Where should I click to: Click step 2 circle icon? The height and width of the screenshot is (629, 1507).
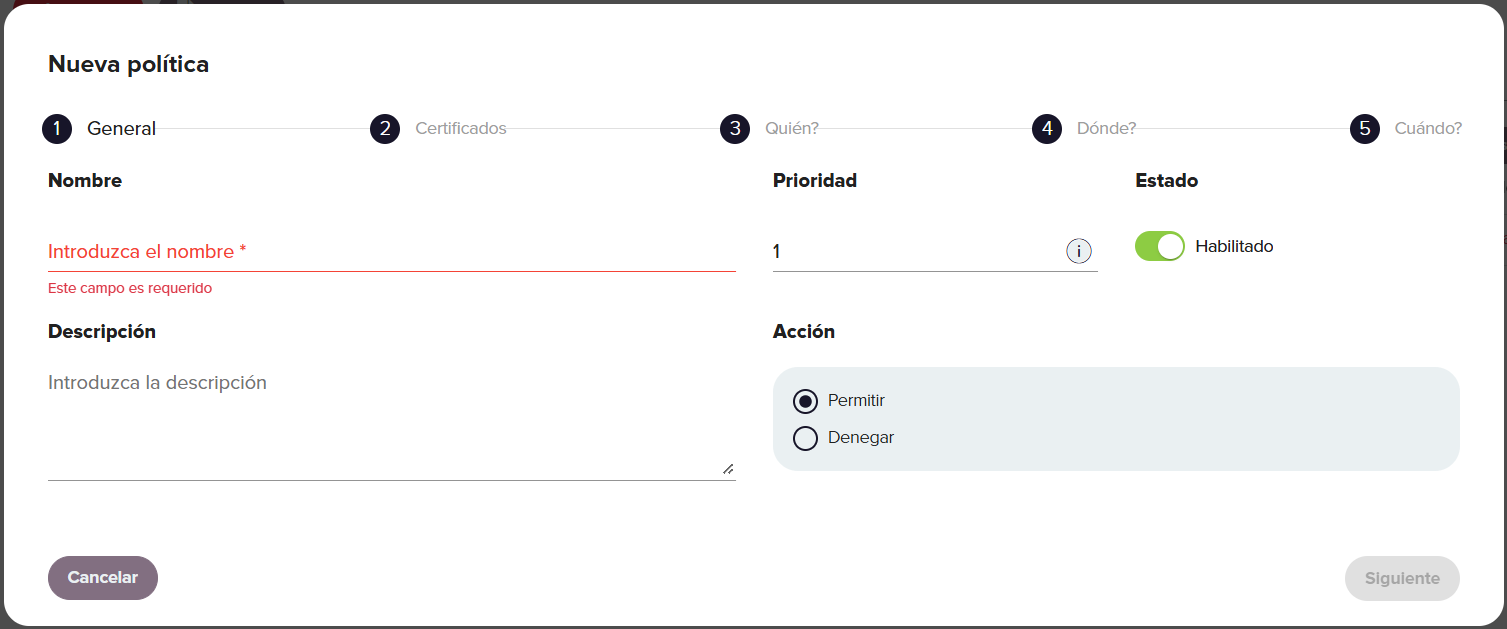click(x=385, y=129)
